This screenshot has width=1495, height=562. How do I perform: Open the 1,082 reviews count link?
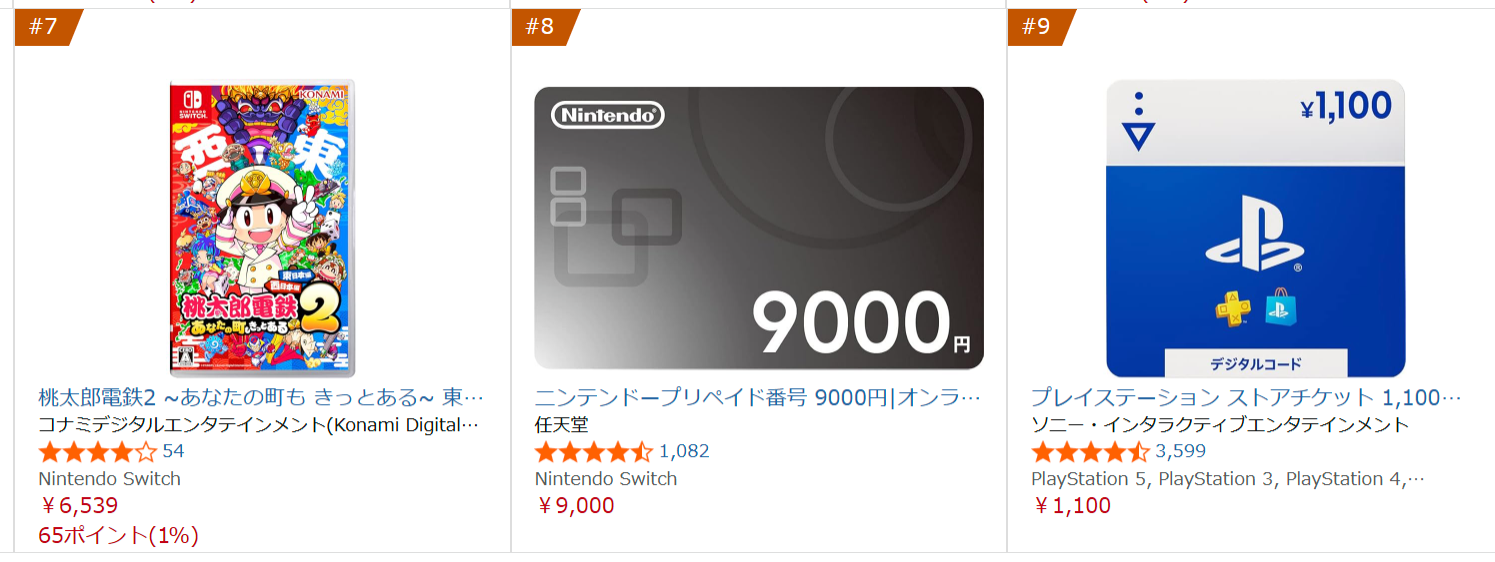tap(684, 451)
